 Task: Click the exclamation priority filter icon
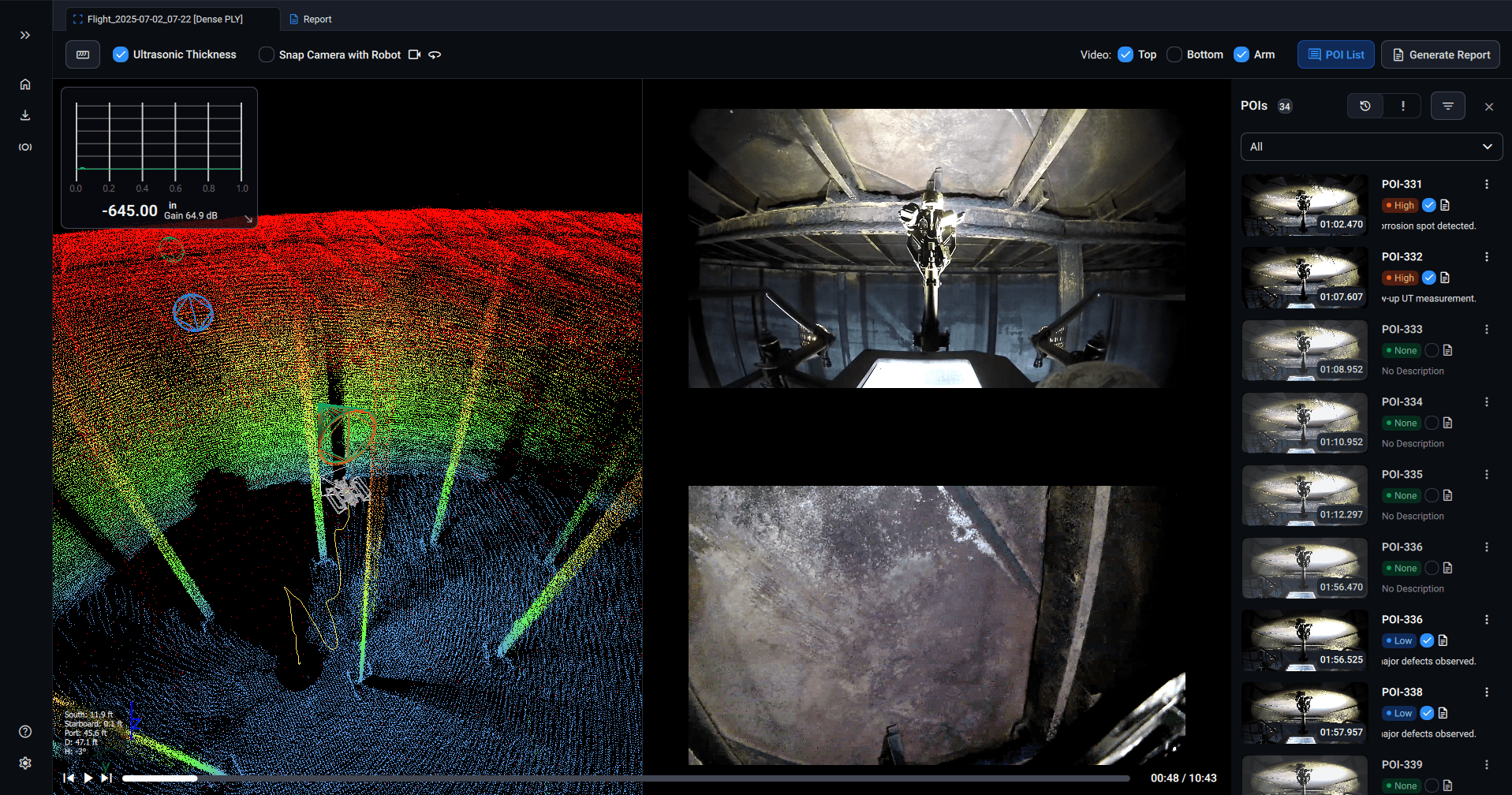1402,106
